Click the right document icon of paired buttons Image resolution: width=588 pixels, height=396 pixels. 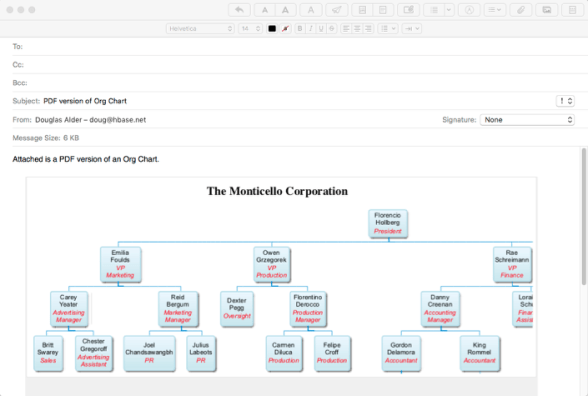click(383, 10)
